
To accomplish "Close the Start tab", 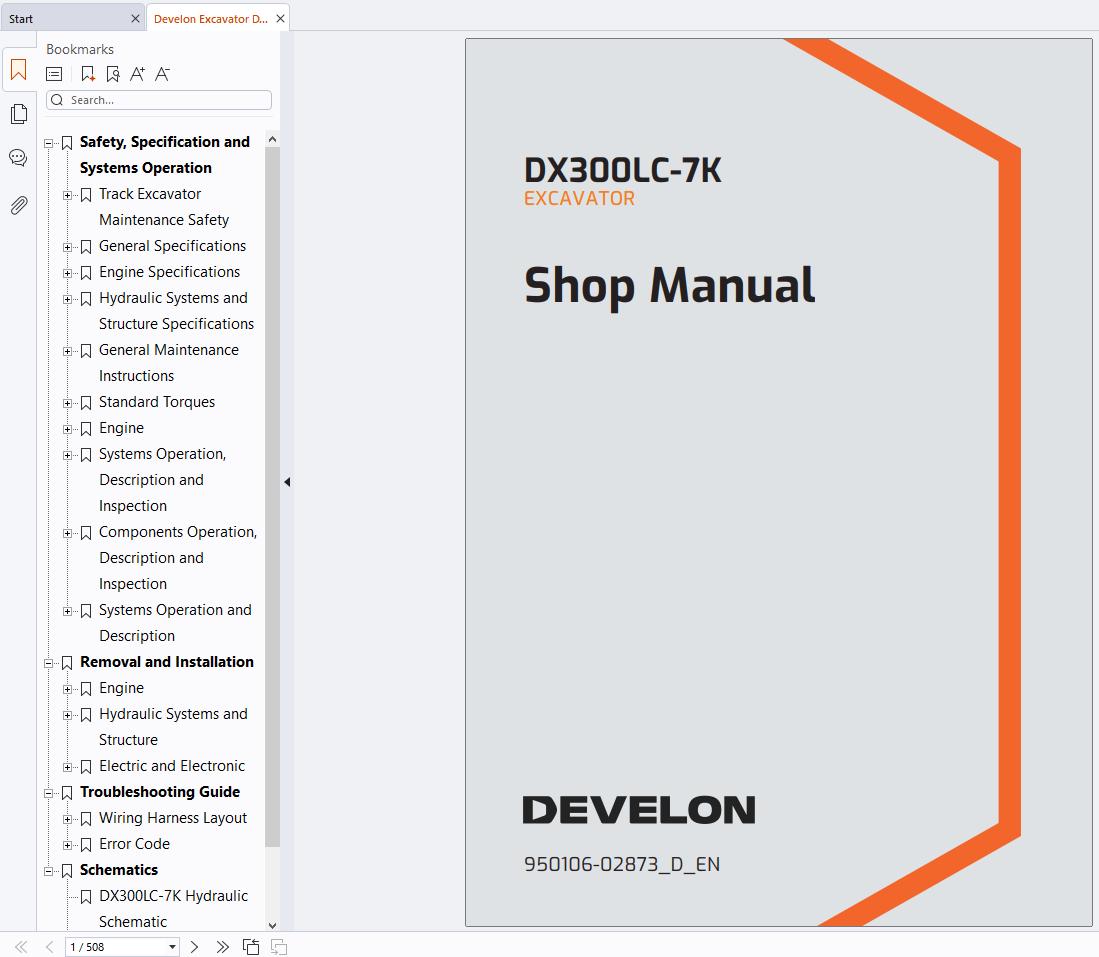I will tap(135, 19).
